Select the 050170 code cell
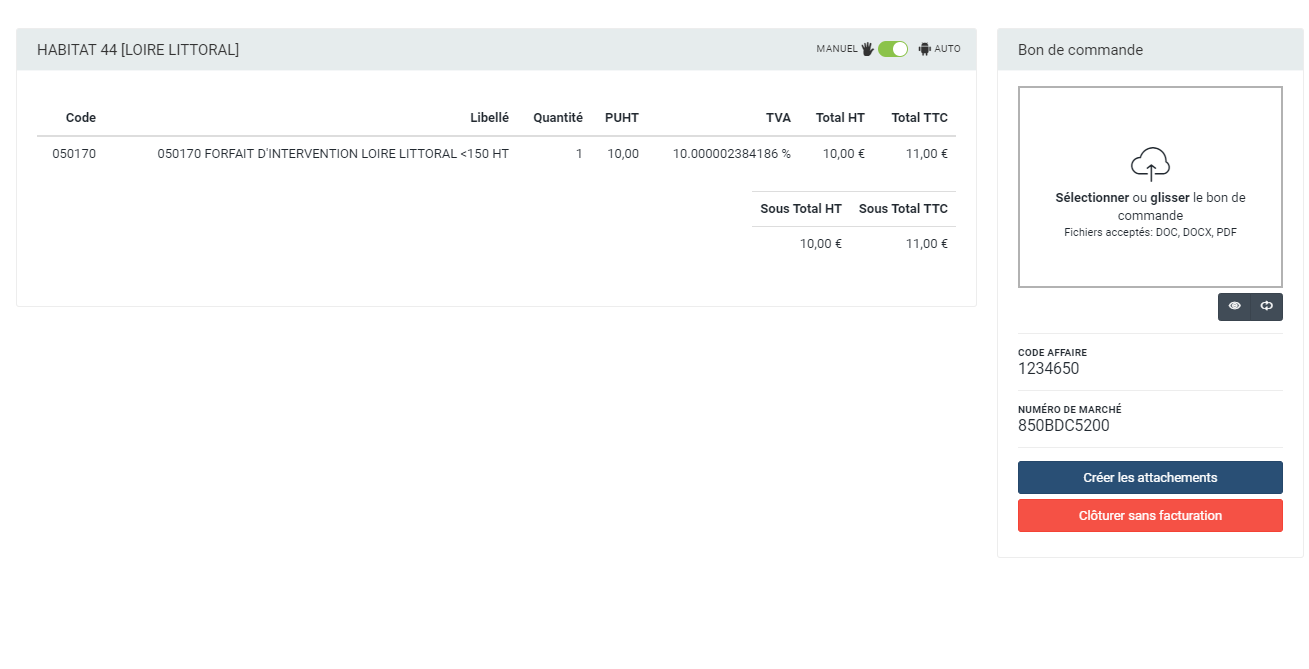The height and width of the screenshot is (669, 1309). coord(74,154)
